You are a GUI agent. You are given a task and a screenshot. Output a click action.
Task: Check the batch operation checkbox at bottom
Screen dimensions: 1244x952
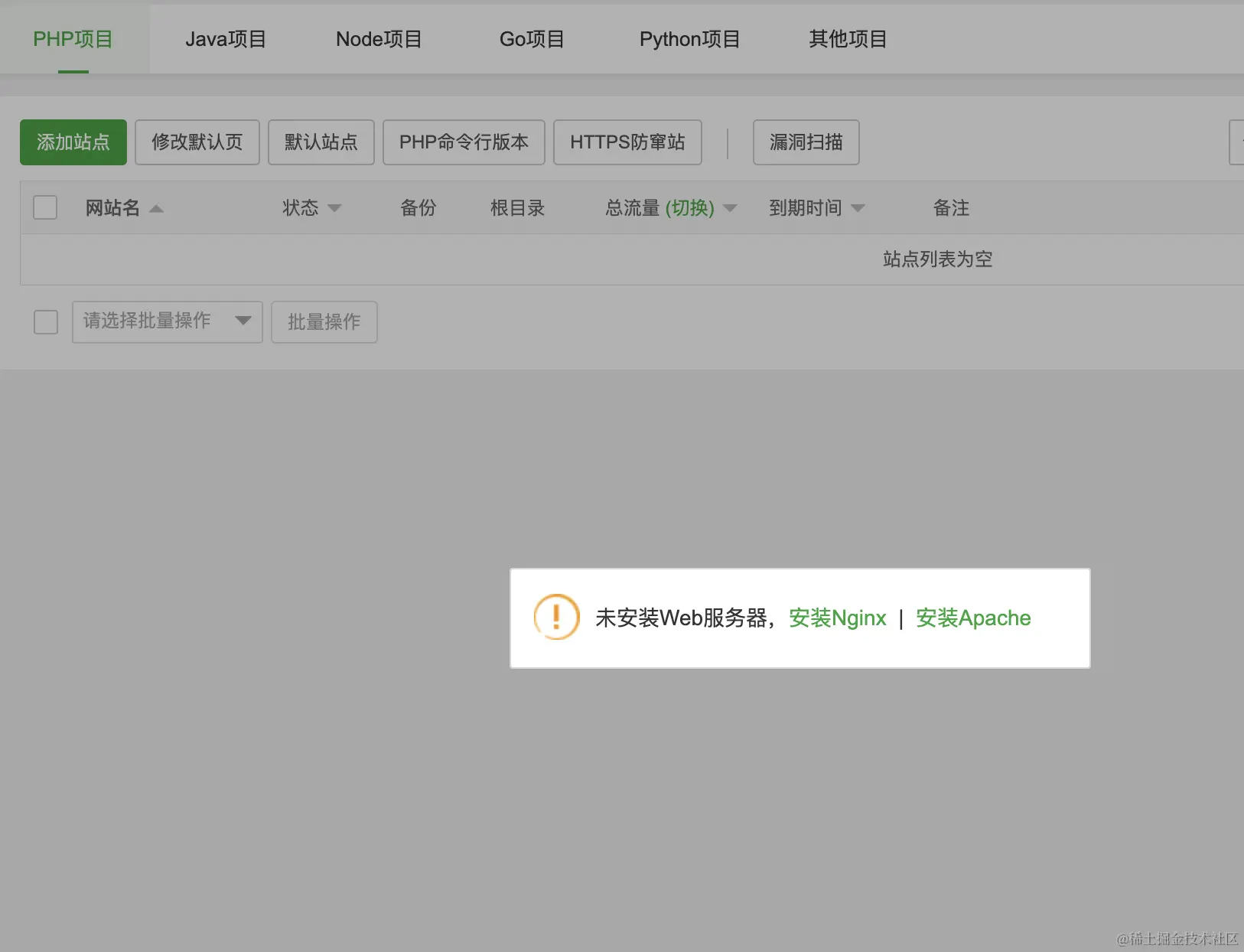tap(46, 322)
